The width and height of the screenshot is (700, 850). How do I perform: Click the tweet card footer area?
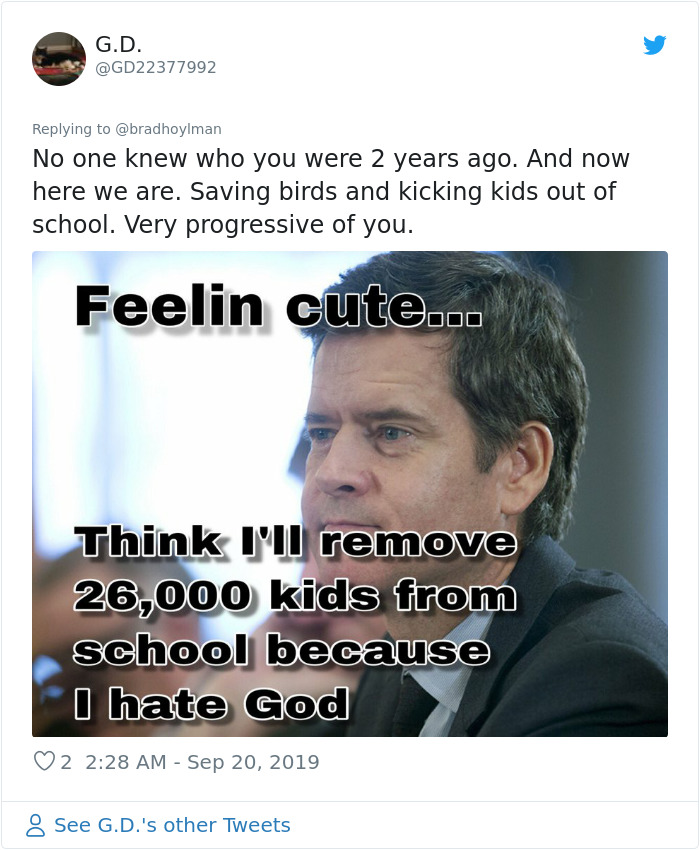[350, 762]
